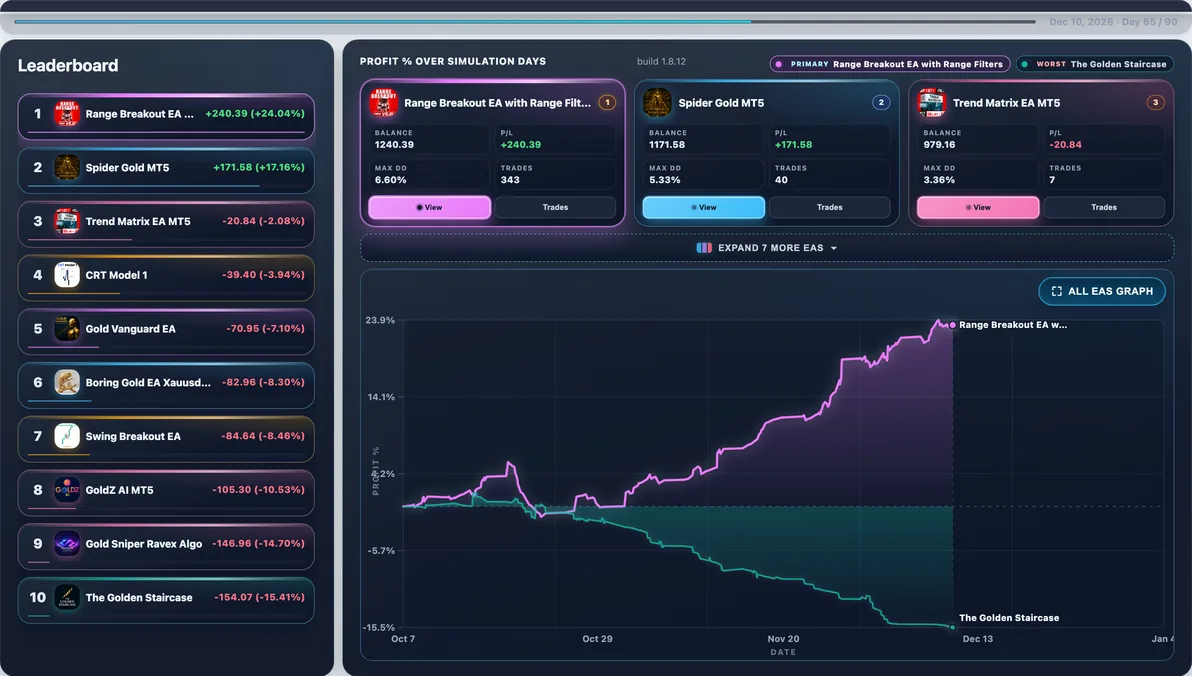Open Trades for Spider Gold MT5 card

click(829, 207)
